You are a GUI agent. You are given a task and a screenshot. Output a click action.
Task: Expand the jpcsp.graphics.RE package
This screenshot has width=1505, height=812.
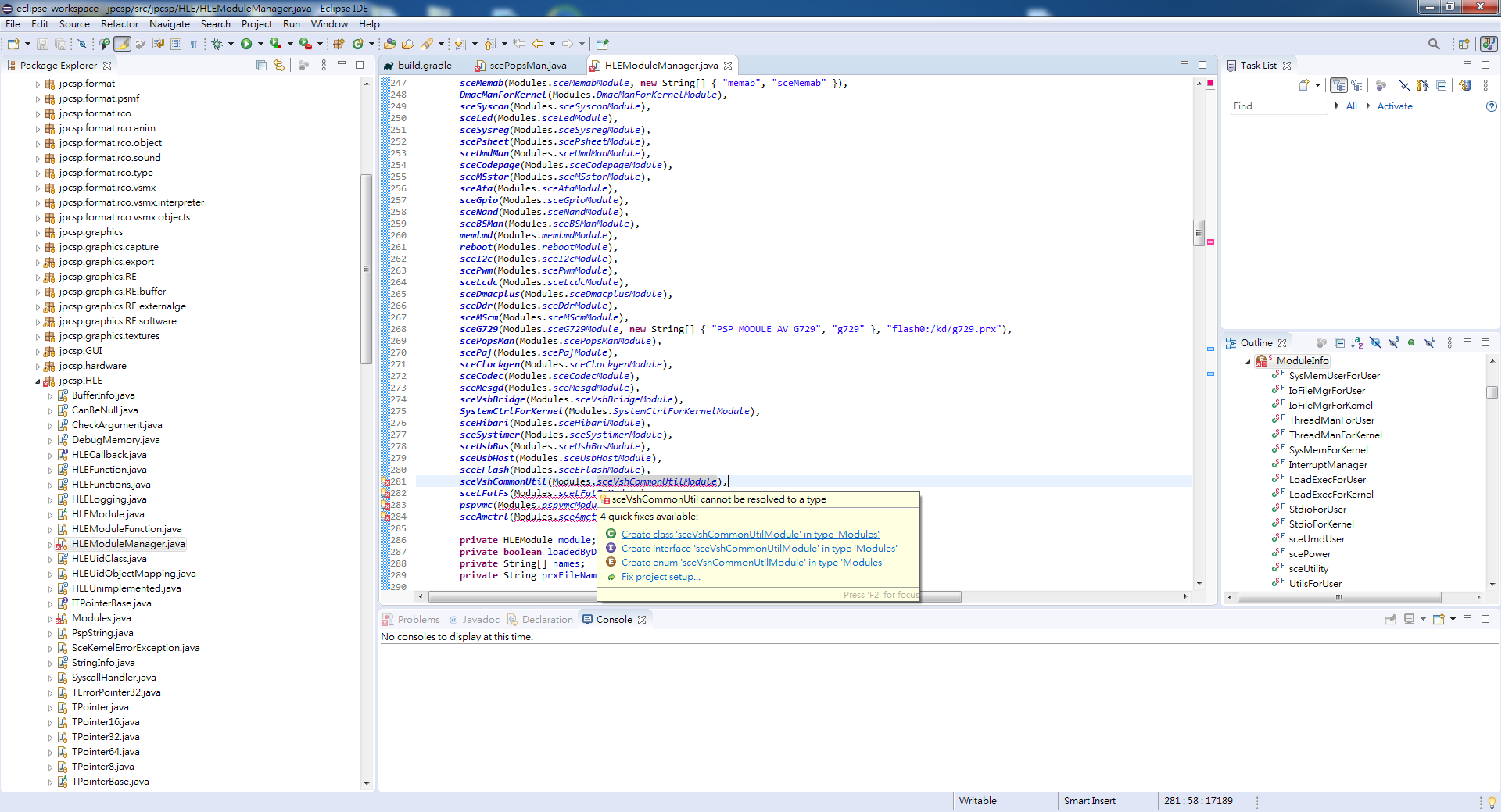coord(38,277)
